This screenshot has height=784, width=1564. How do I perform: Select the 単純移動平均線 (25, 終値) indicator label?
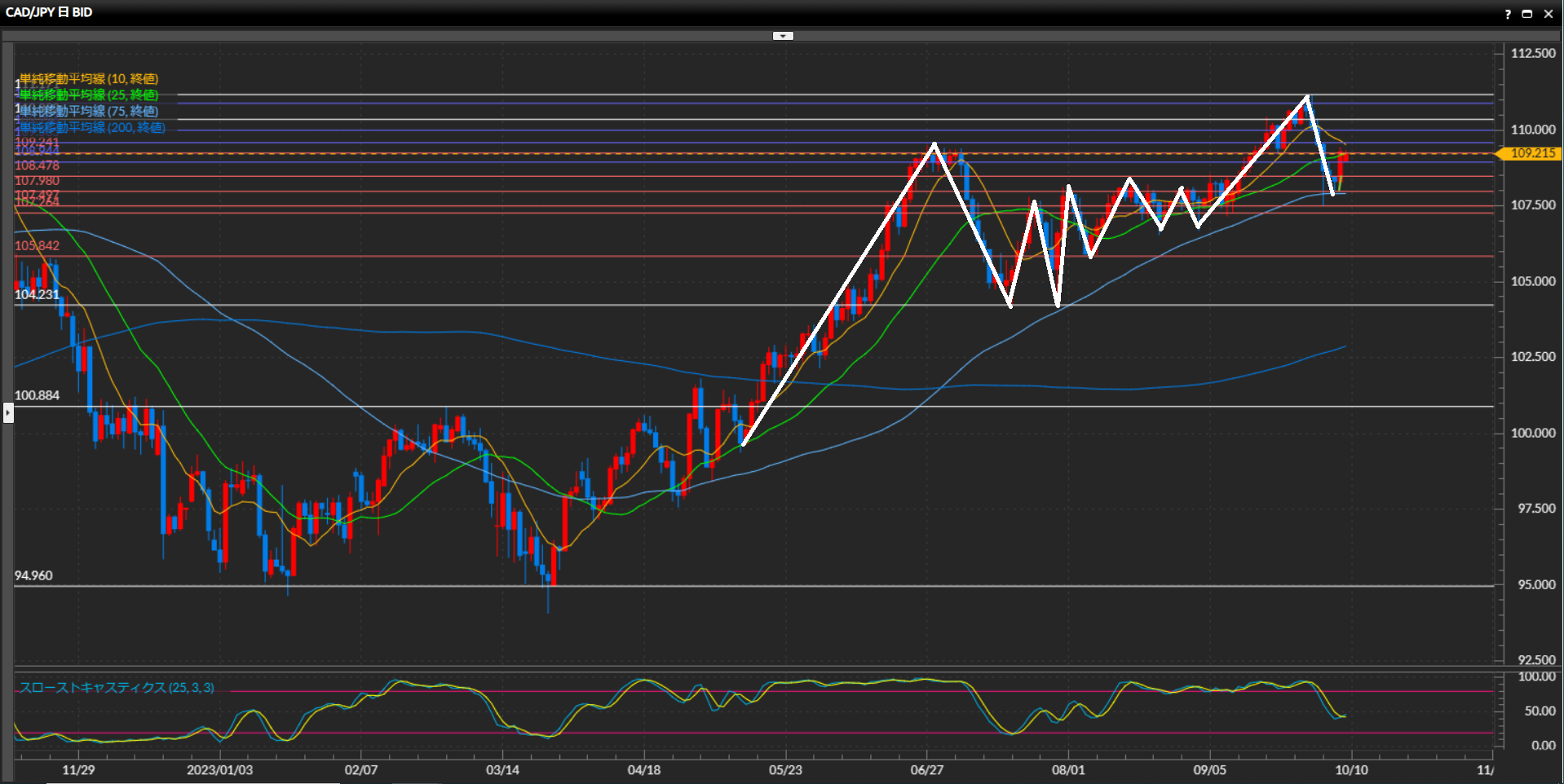pos(89,95)
